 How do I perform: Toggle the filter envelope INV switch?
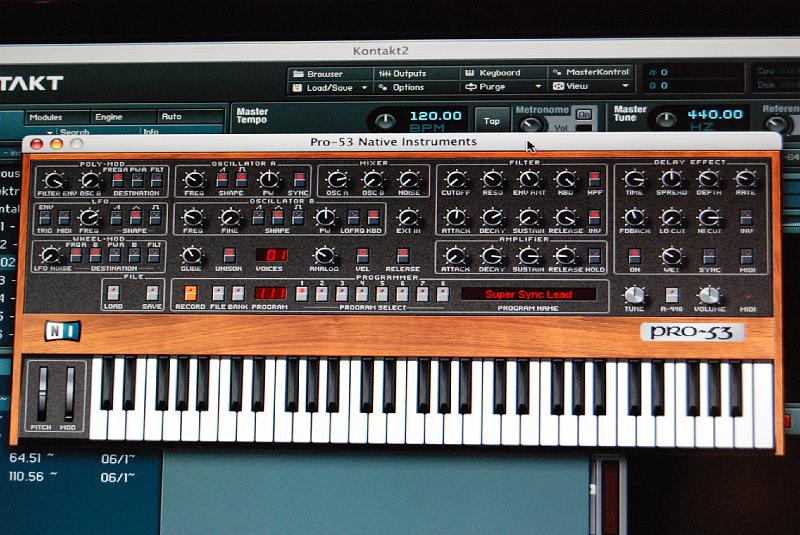(x=594, y=218)
